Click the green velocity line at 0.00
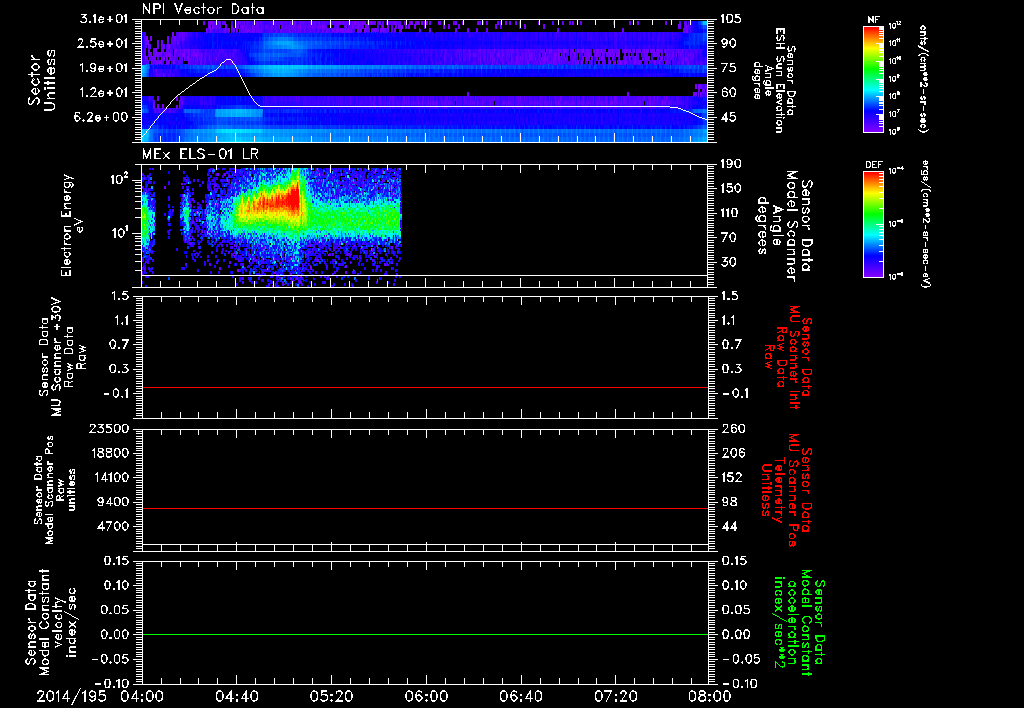Image resolution: width=1024 pixels, height=708 pixels. [x=425, y=634]
